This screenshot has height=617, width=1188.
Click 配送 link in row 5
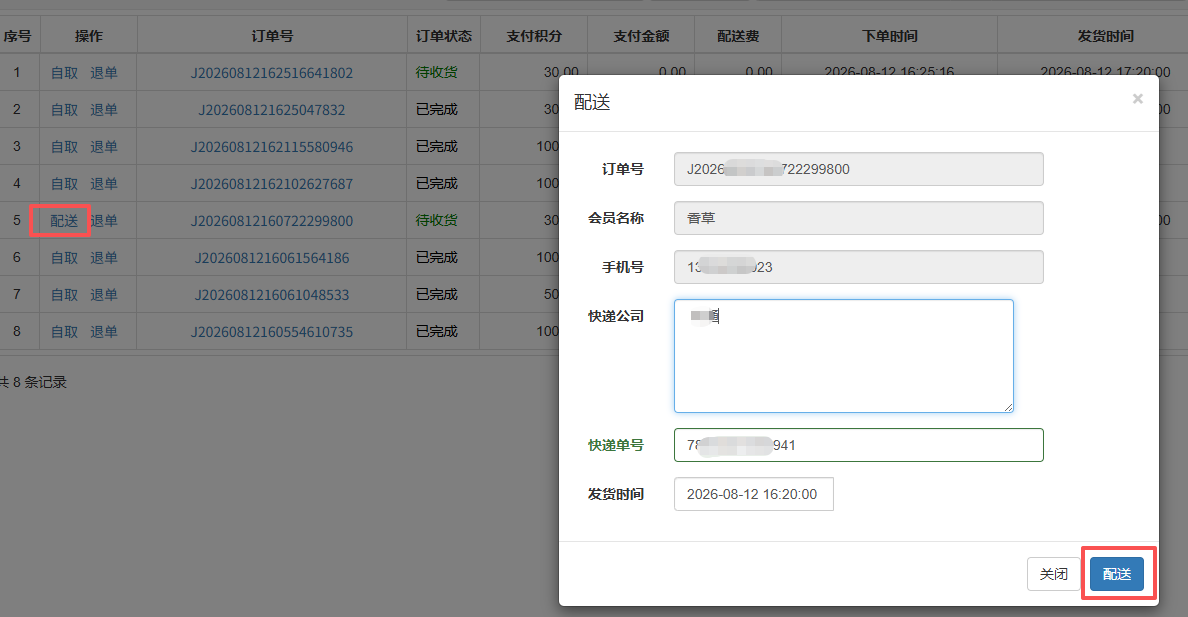[x=64, y=221]
